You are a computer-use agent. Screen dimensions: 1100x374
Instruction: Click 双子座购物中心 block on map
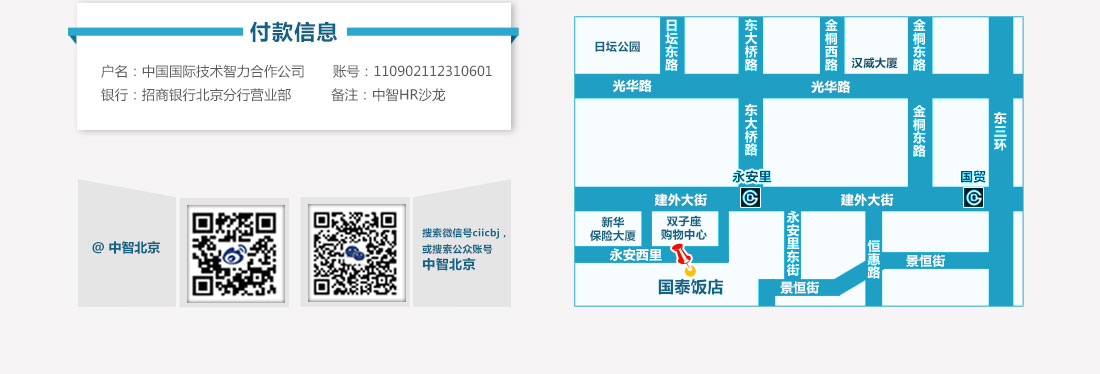click(684, 229)
